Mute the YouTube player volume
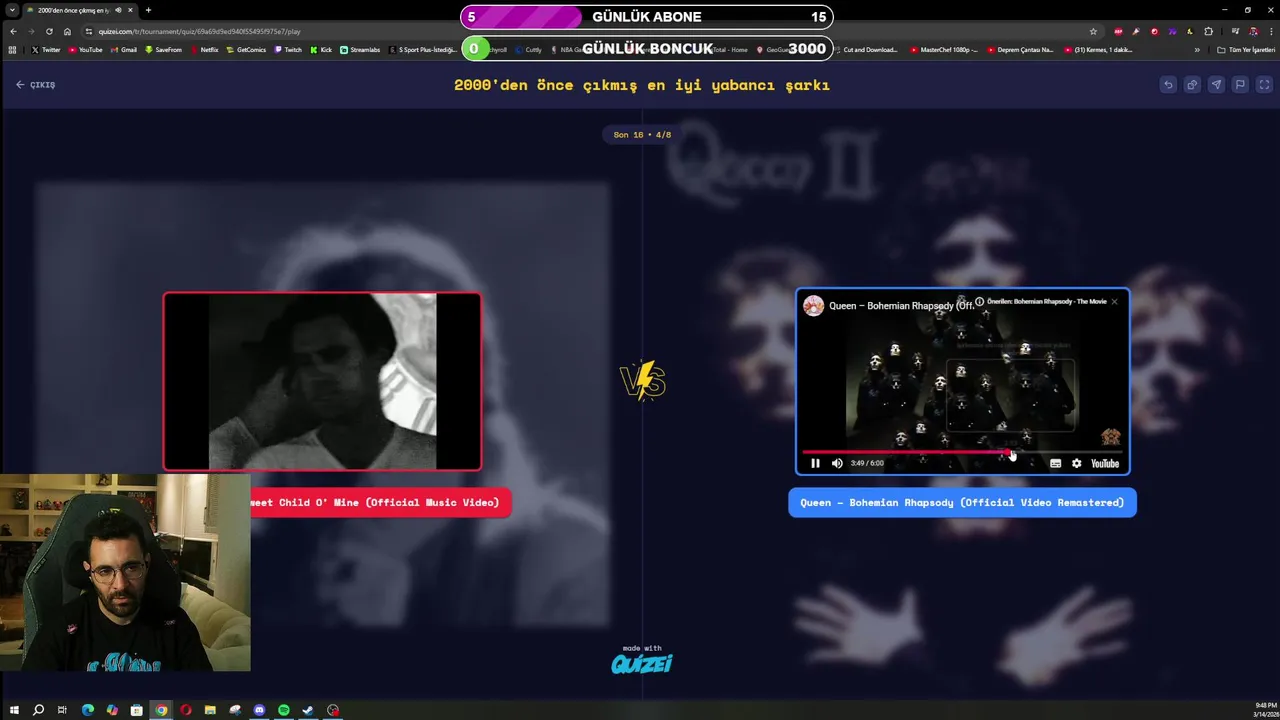 click(837, 463)
